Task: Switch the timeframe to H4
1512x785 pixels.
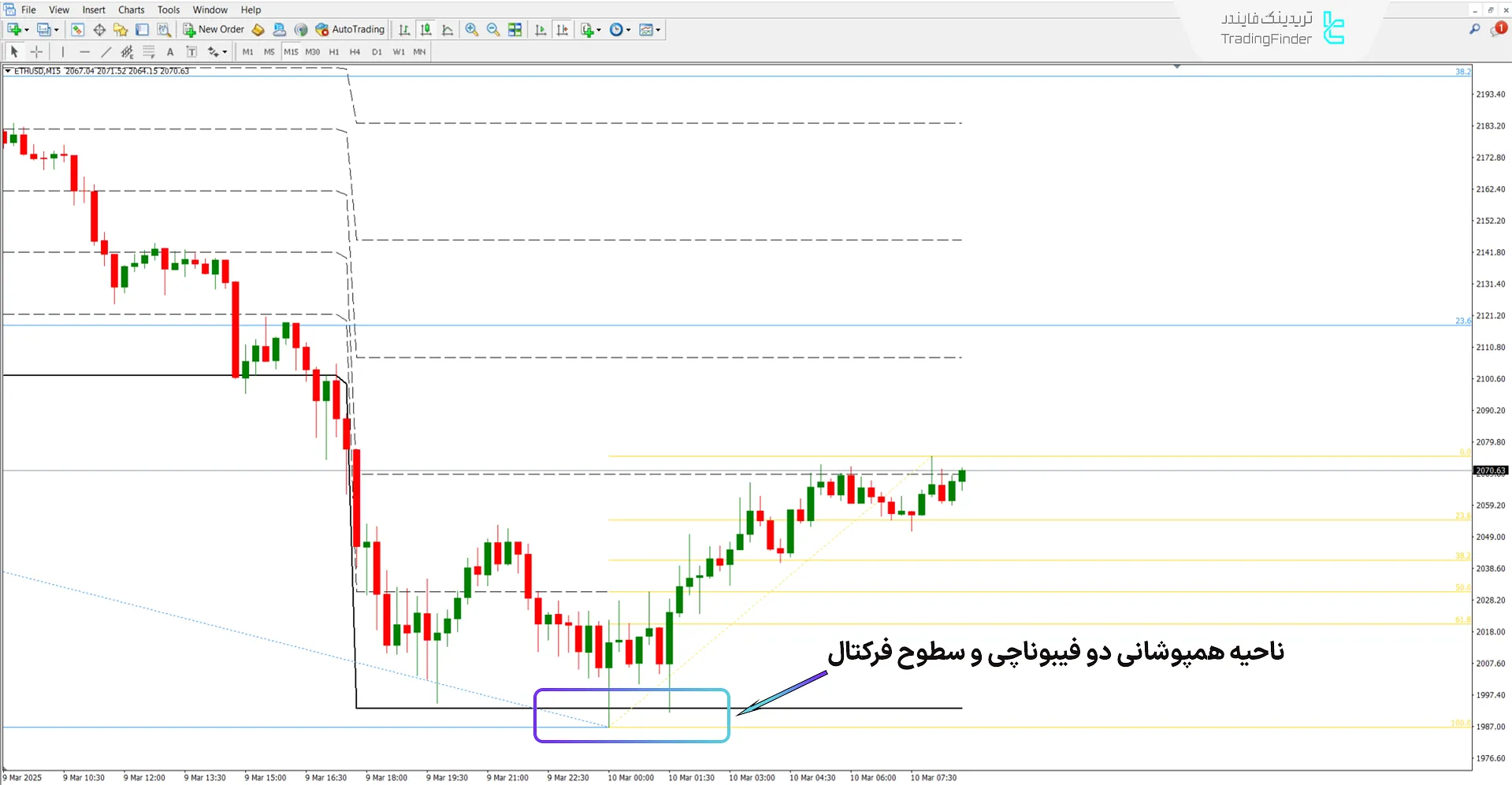Action: [355, 51]
